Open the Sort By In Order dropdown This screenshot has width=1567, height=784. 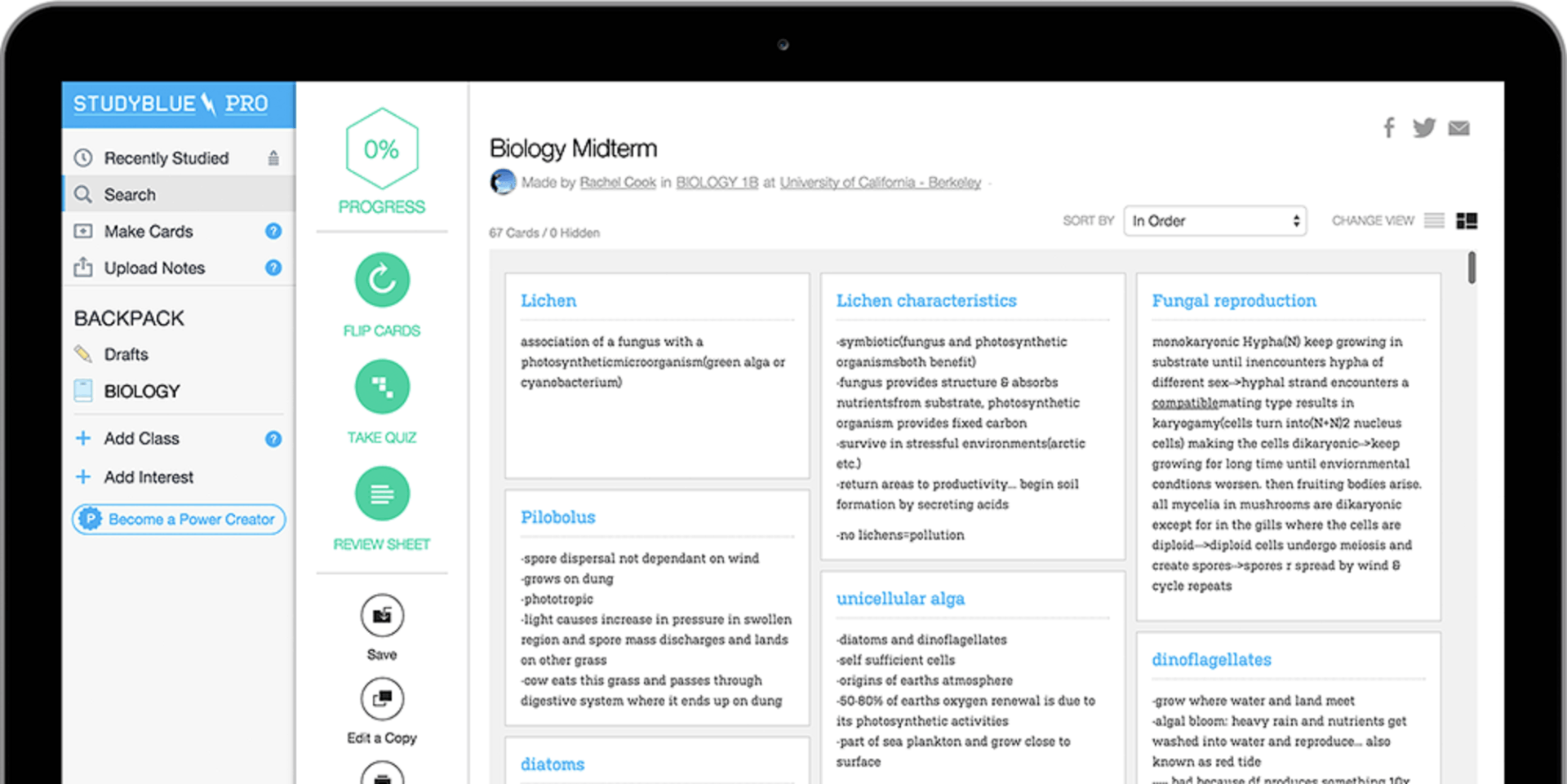click(x=1215, y=221)
